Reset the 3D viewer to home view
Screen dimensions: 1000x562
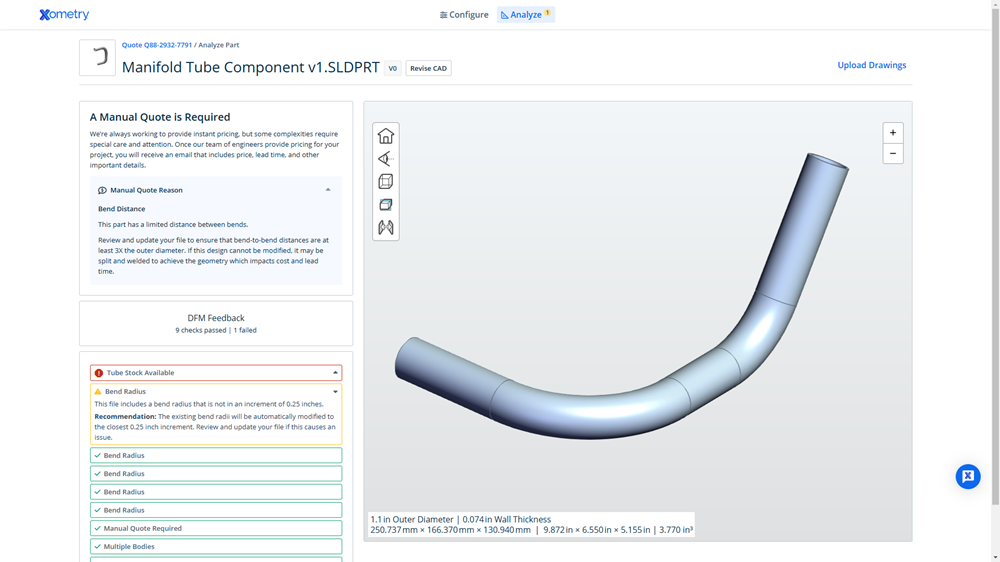pyautogui.click(x=386, y=136)
